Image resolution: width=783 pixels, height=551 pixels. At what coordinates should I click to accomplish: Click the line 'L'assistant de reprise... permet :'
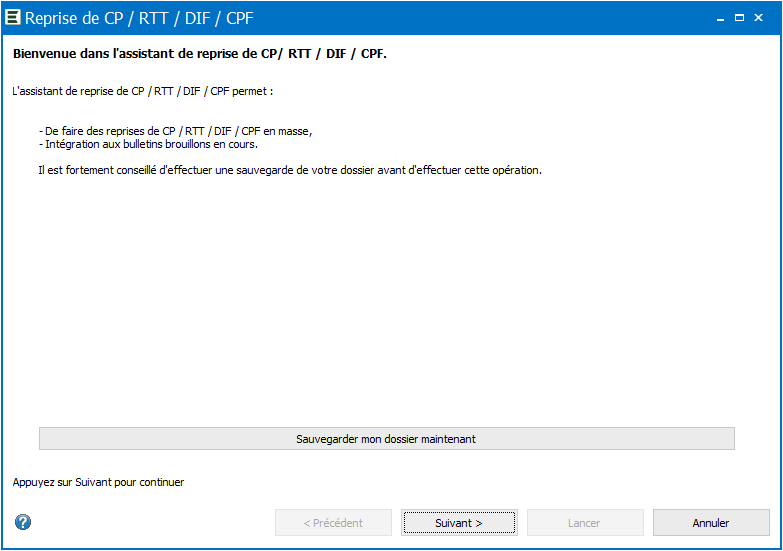pyautogui.click(x=142, y=91)
